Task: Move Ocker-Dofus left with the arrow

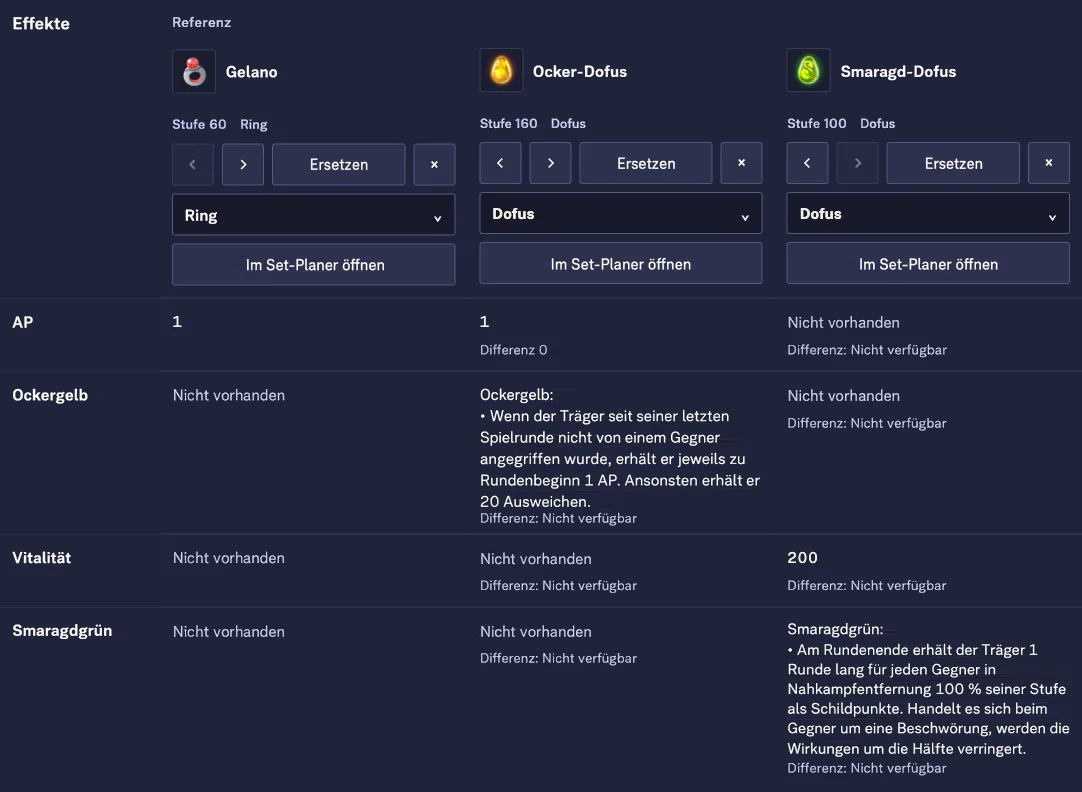Action: coord(500,163)
